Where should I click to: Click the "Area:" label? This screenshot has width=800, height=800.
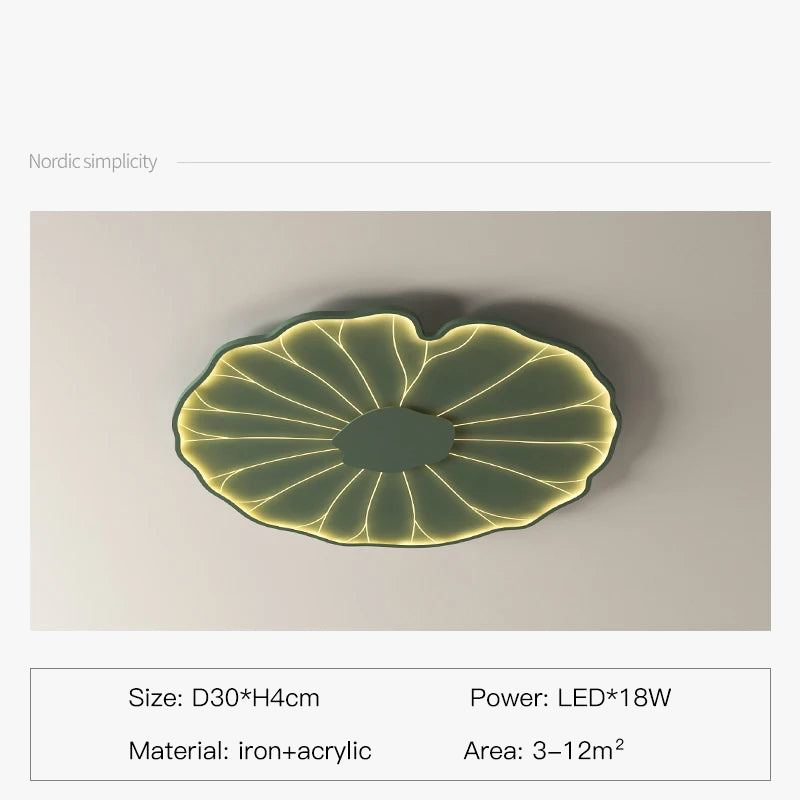492,751
